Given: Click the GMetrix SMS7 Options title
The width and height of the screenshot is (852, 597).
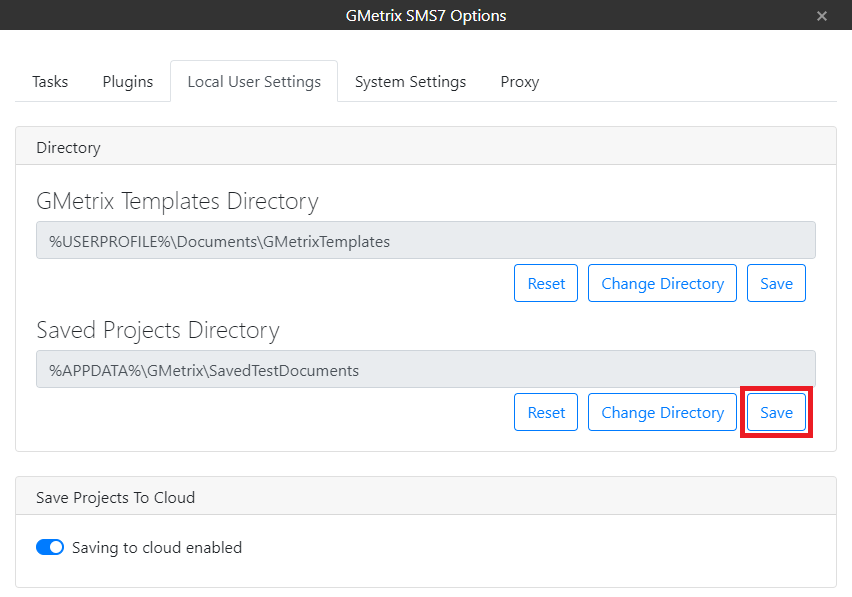Looking at the screenshot, I should 425,16.
